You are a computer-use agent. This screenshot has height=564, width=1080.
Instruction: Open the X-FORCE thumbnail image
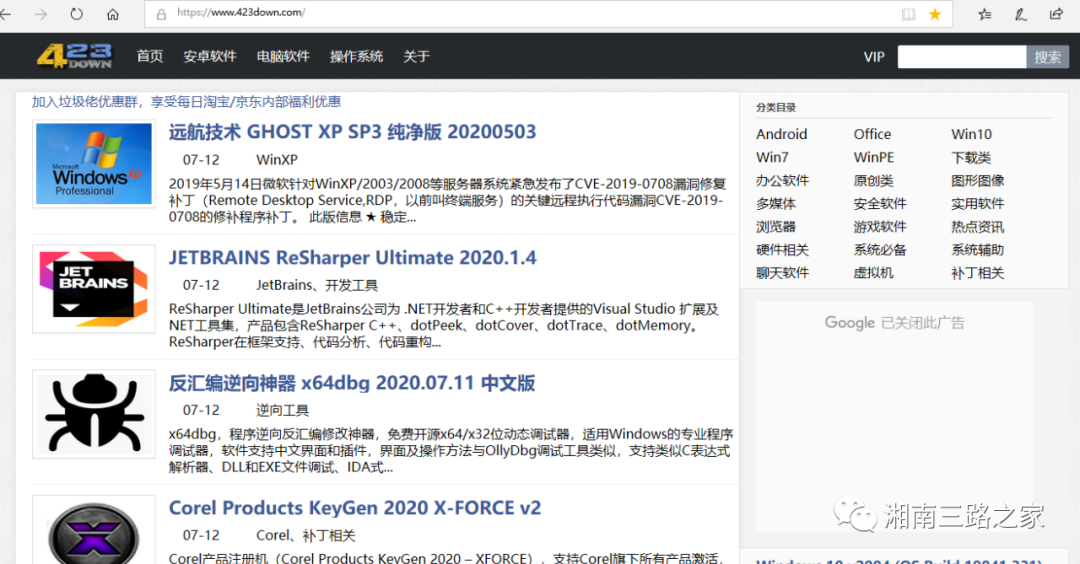[94, 530]
